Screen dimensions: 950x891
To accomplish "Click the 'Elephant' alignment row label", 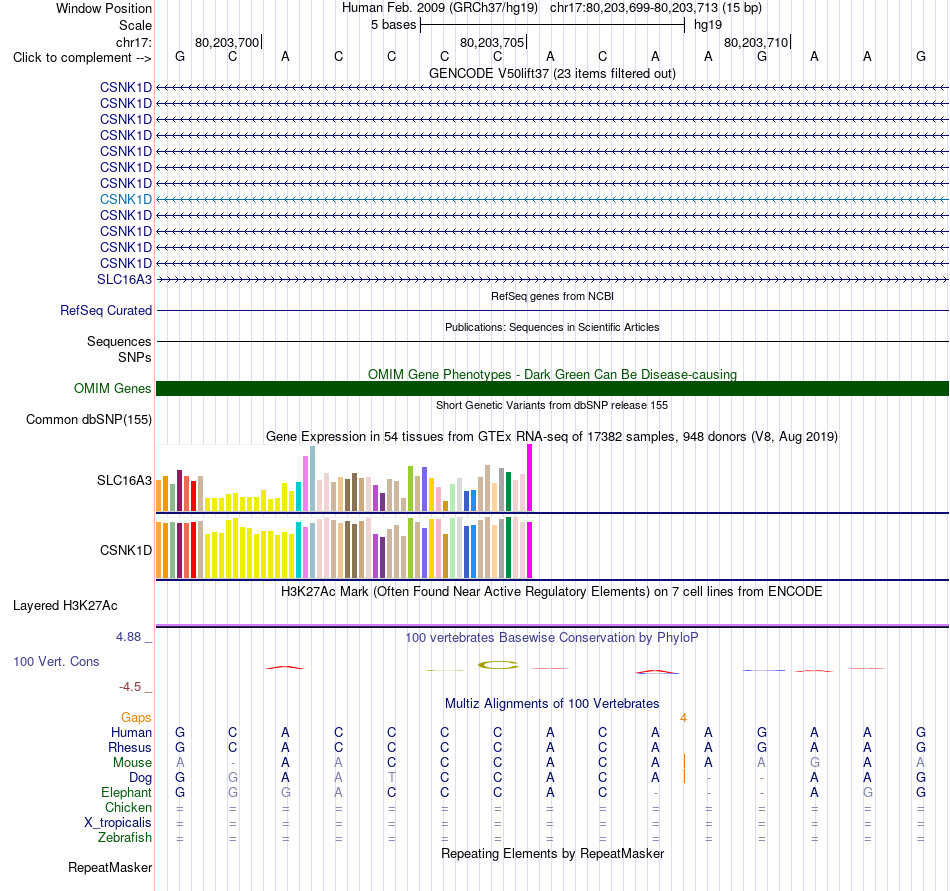I will (x=127, y=792).
